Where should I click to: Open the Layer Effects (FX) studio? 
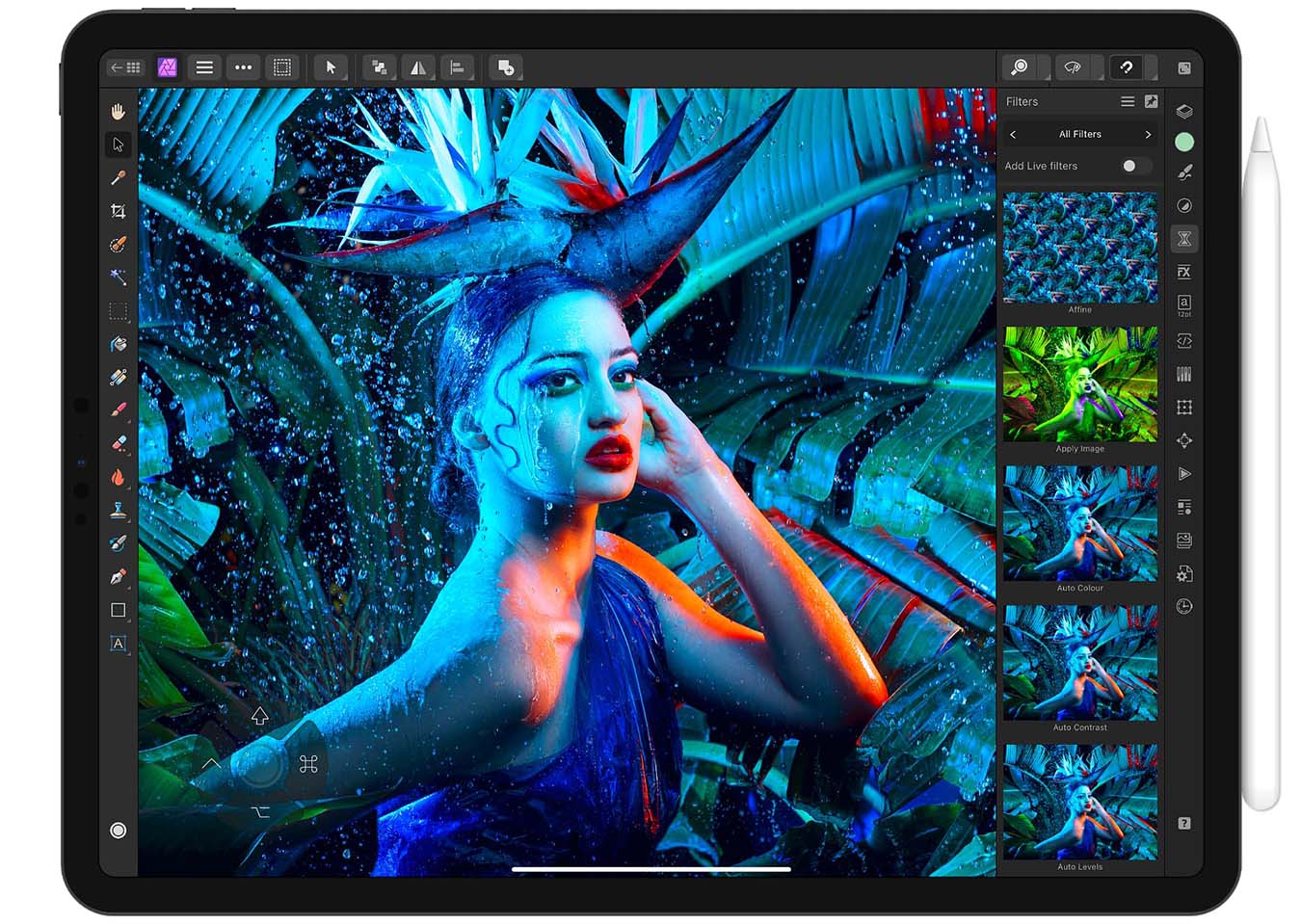click(1184, 273)
